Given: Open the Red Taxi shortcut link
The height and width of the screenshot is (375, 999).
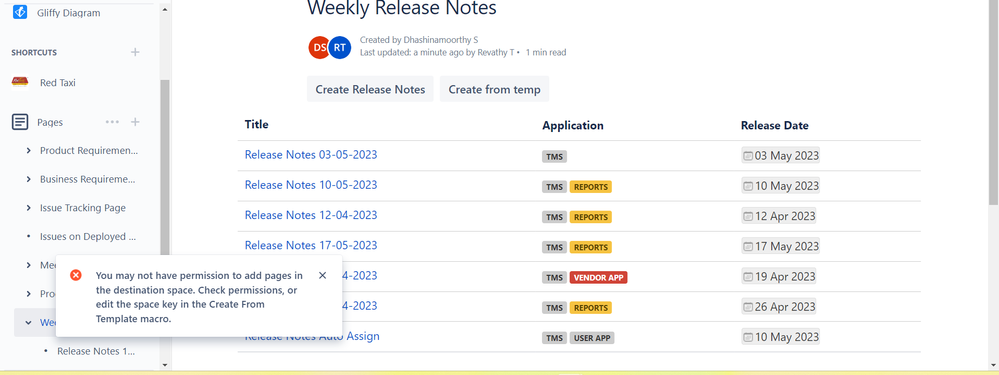Looking at the screenshot, I should point(58,82).
